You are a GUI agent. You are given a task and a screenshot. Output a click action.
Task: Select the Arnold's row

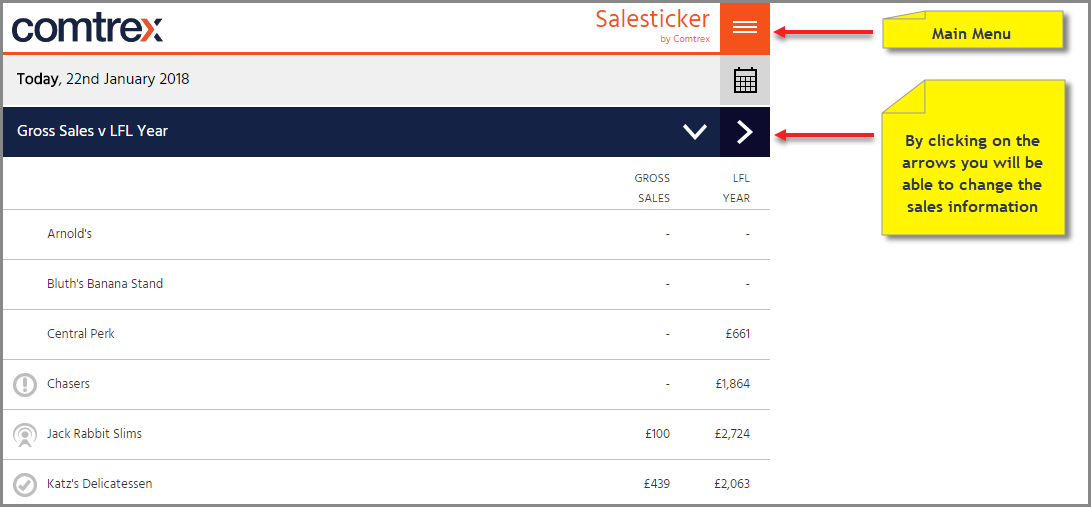tap(386, 234)
